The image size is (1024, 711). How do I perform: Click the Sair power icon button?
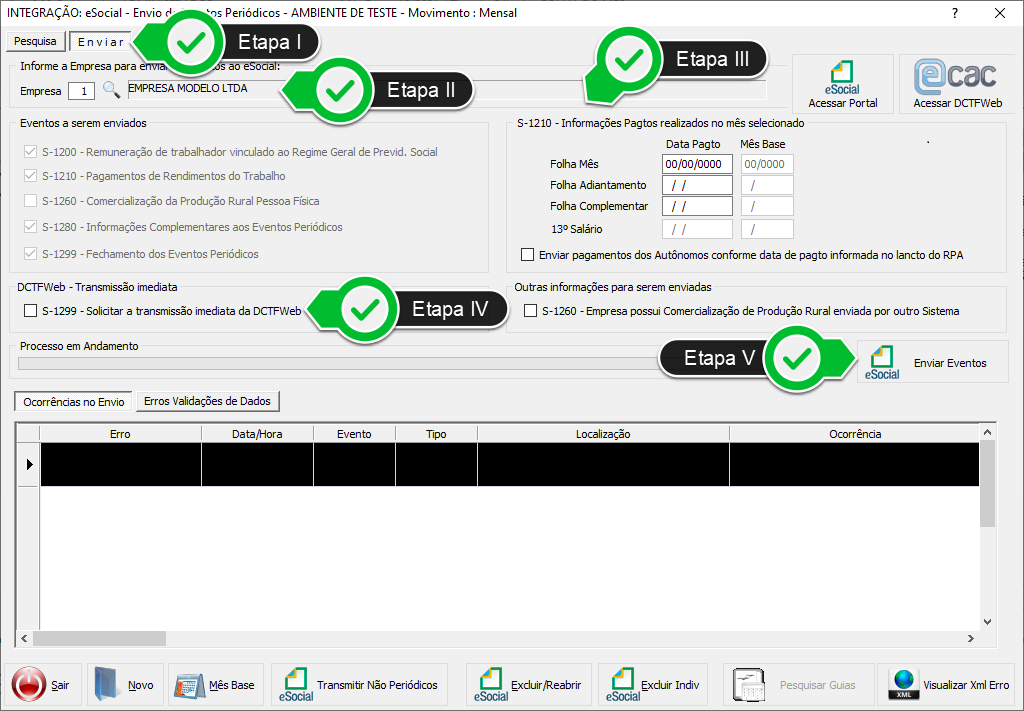(43, 685)
